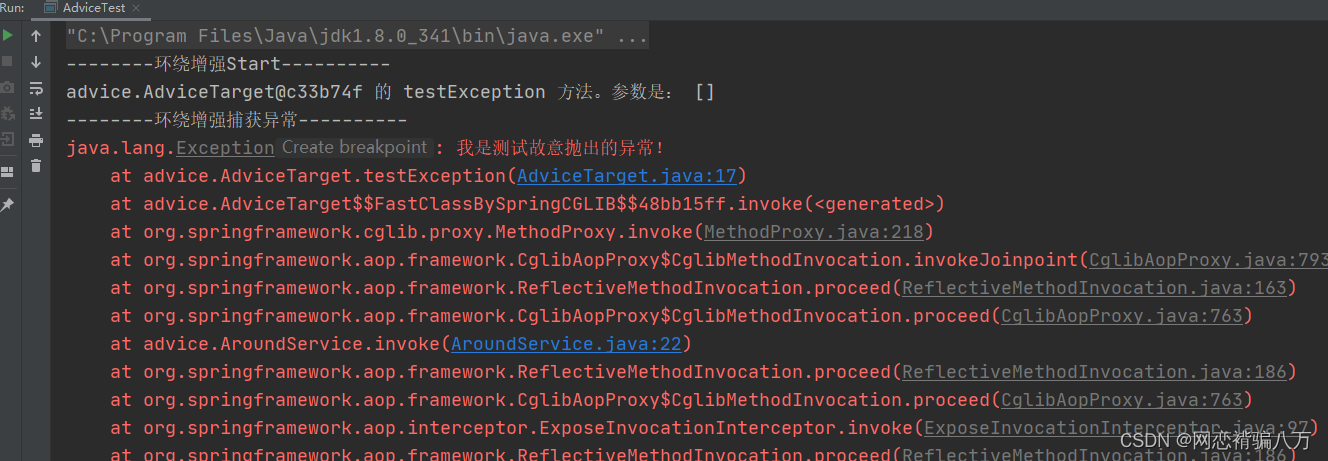Expand the folded java.exe command line
Image resolution: width=1328 pixels, height=461 pixels.
[x=632, y=37]
